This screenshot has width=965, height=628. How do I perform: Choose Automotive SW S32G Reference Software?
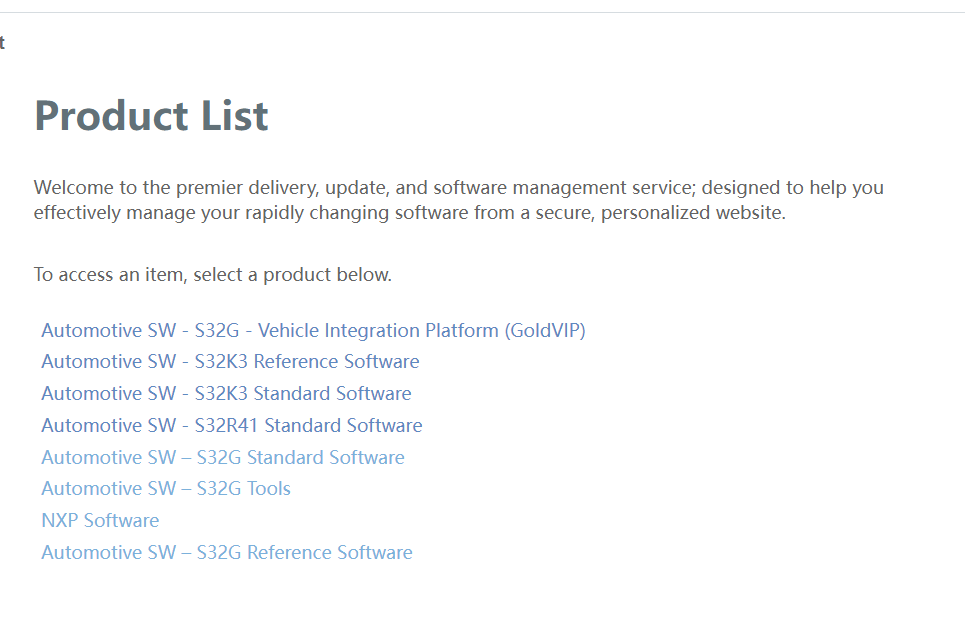227,552
